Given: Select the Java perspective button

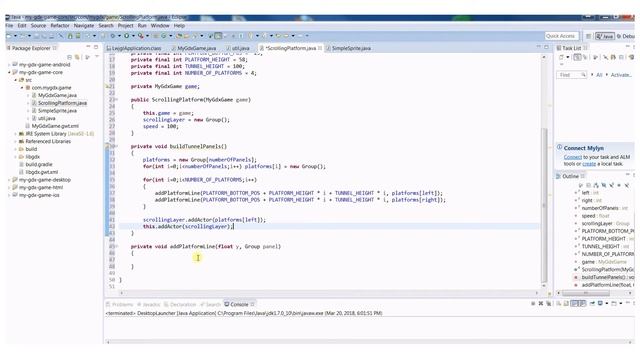Looking at the screenshot, I should 604,36.
